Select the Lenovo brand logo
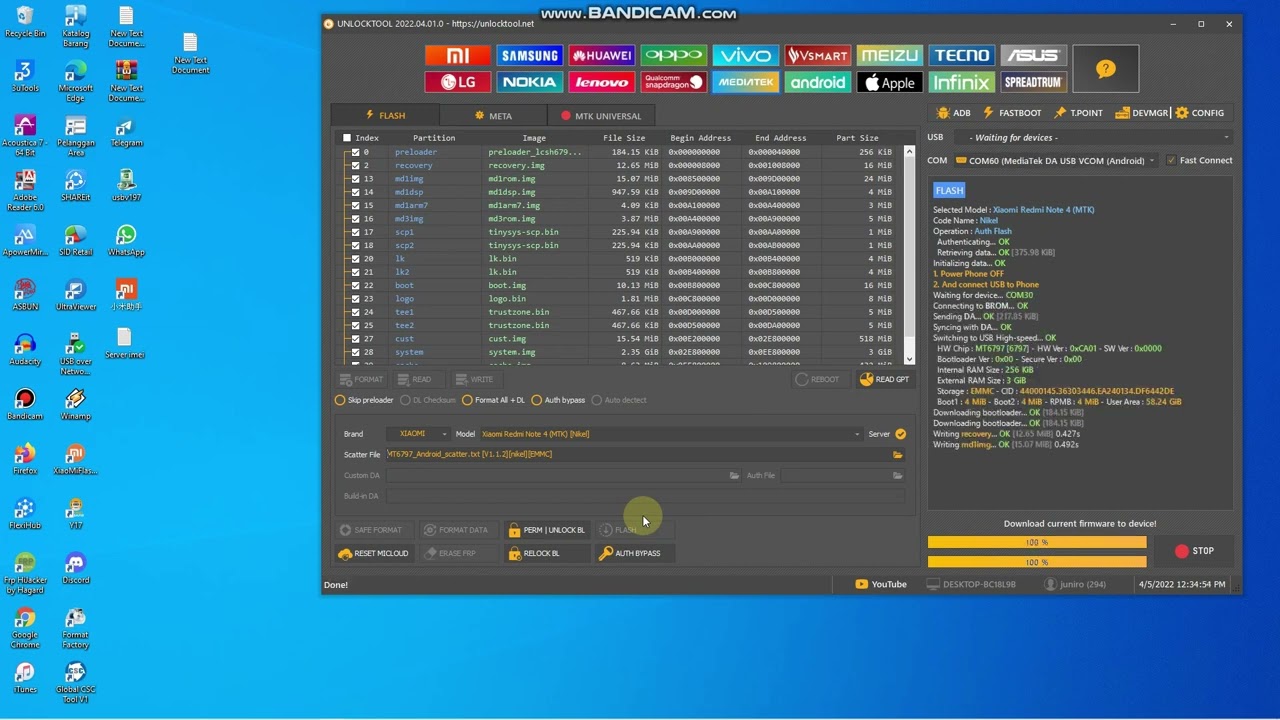The image size is (1280, 720). click(601, 83)
